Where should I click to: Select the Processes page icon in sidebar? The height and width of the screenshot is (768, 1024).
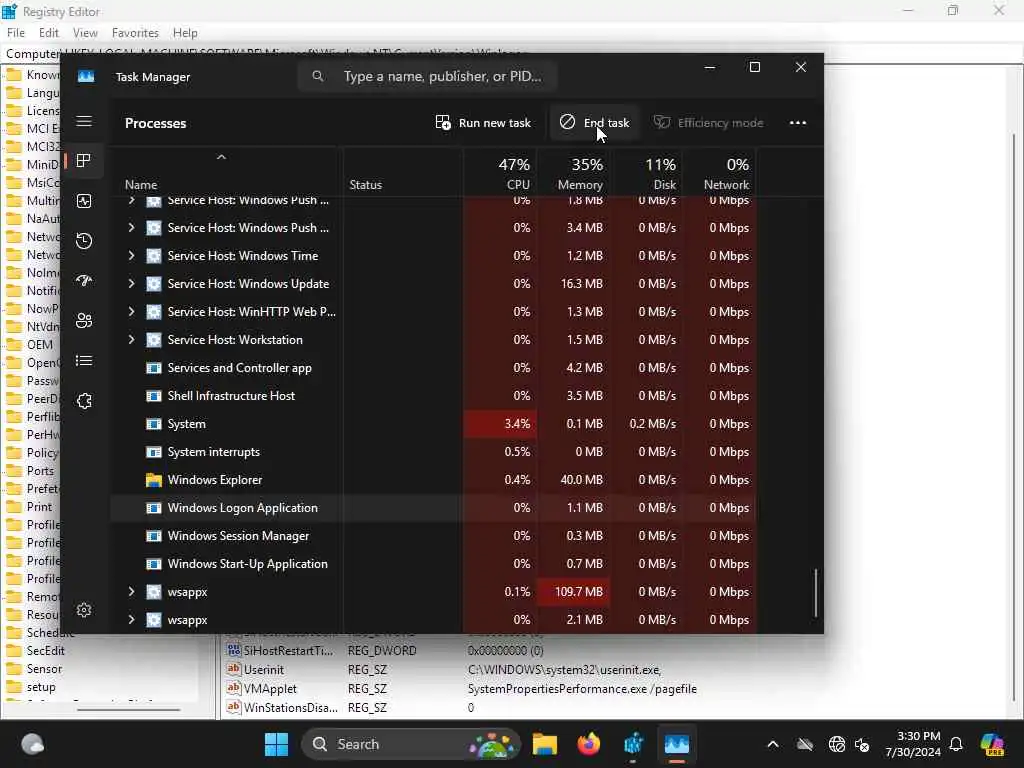tap(84, 161)
